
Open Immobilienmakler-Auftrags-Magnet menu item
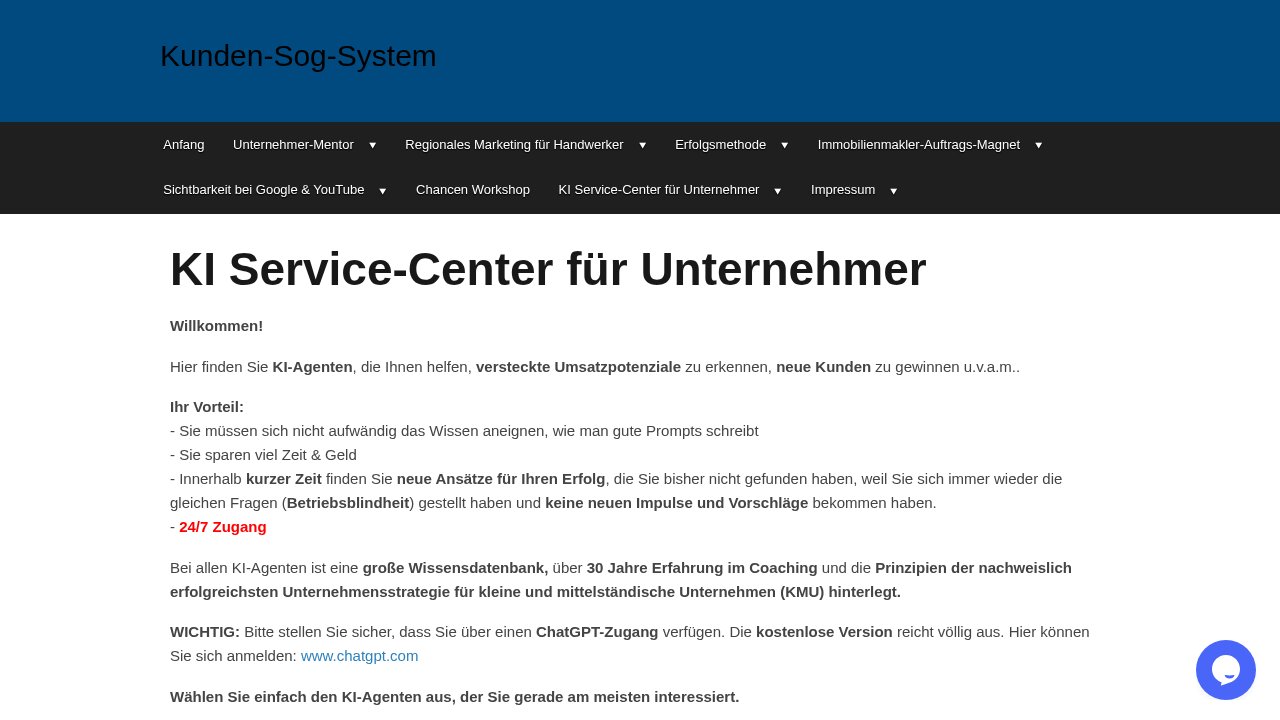tap(919, 145)
